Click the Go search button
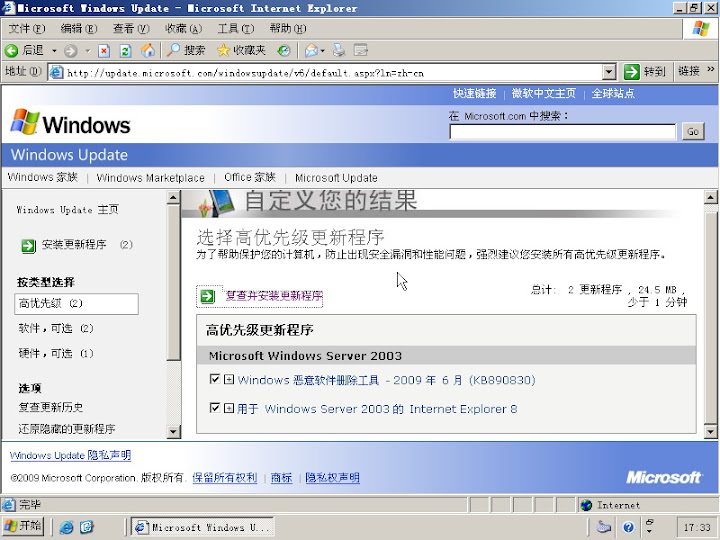 [x=693, y=132]
